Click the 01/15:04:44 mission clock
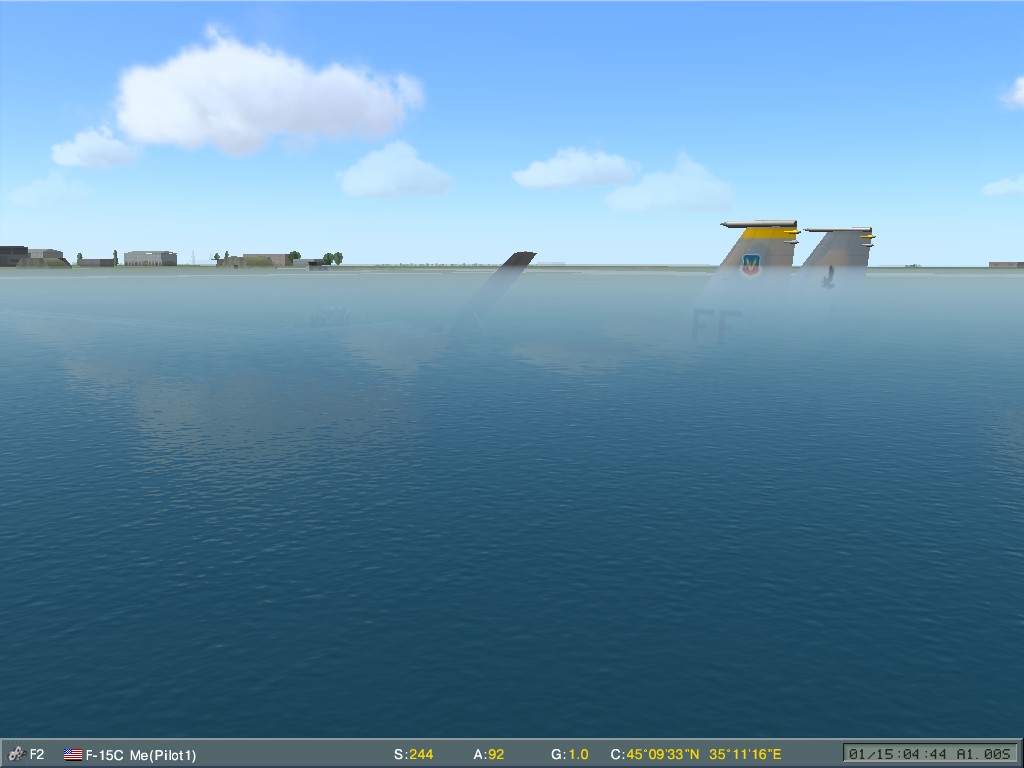This screenshot has height=768, width=1024. click(898, 754)
